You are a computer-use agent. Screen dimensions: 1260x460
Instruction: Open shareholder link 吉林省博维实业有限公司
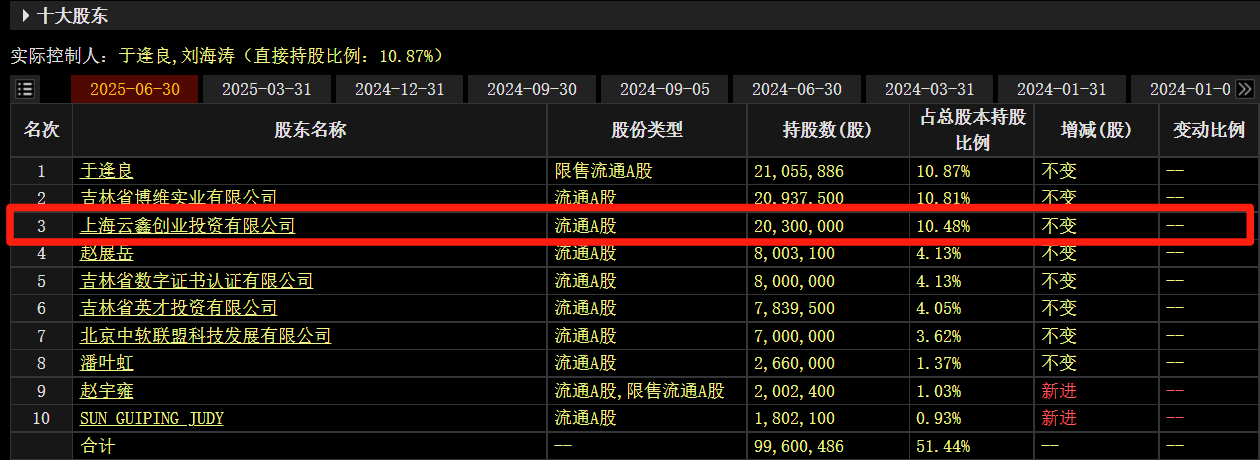click(x=178, y=198)
